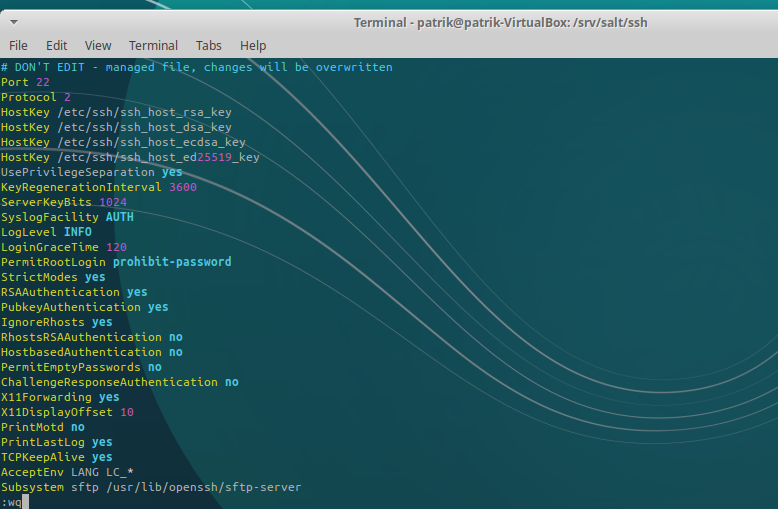Open the View menu
Image resolution: width=778 pixels, height=509 pixels.
click(98, 45)
